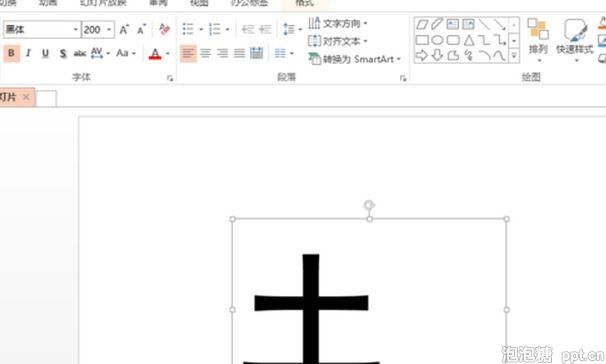Select the parallelogram shape in shapes gallery

pos(422,25)
